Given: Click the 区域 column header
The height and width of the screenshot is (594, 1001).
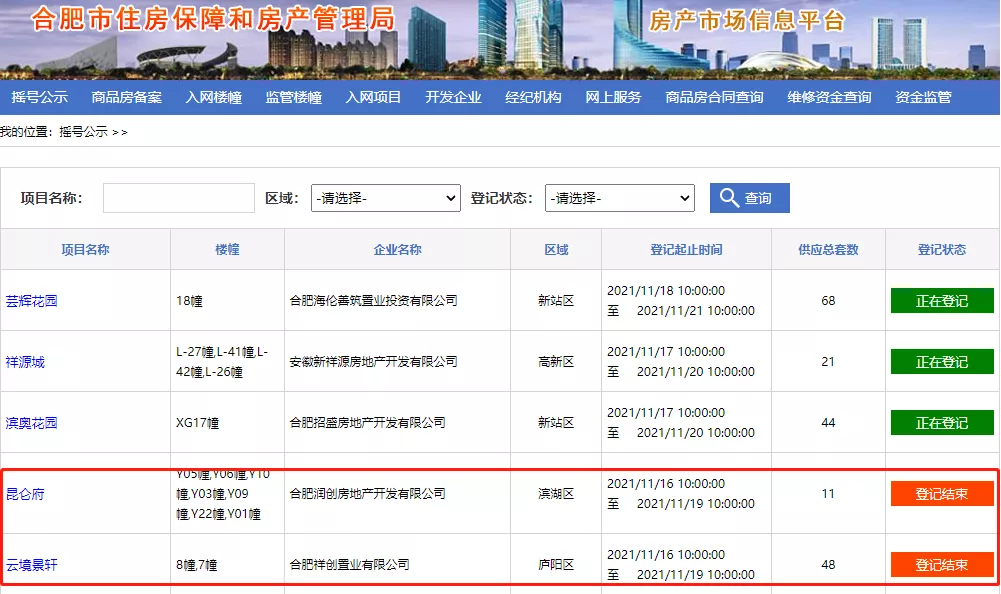Looking at the screenshot, I should [556, 250].
